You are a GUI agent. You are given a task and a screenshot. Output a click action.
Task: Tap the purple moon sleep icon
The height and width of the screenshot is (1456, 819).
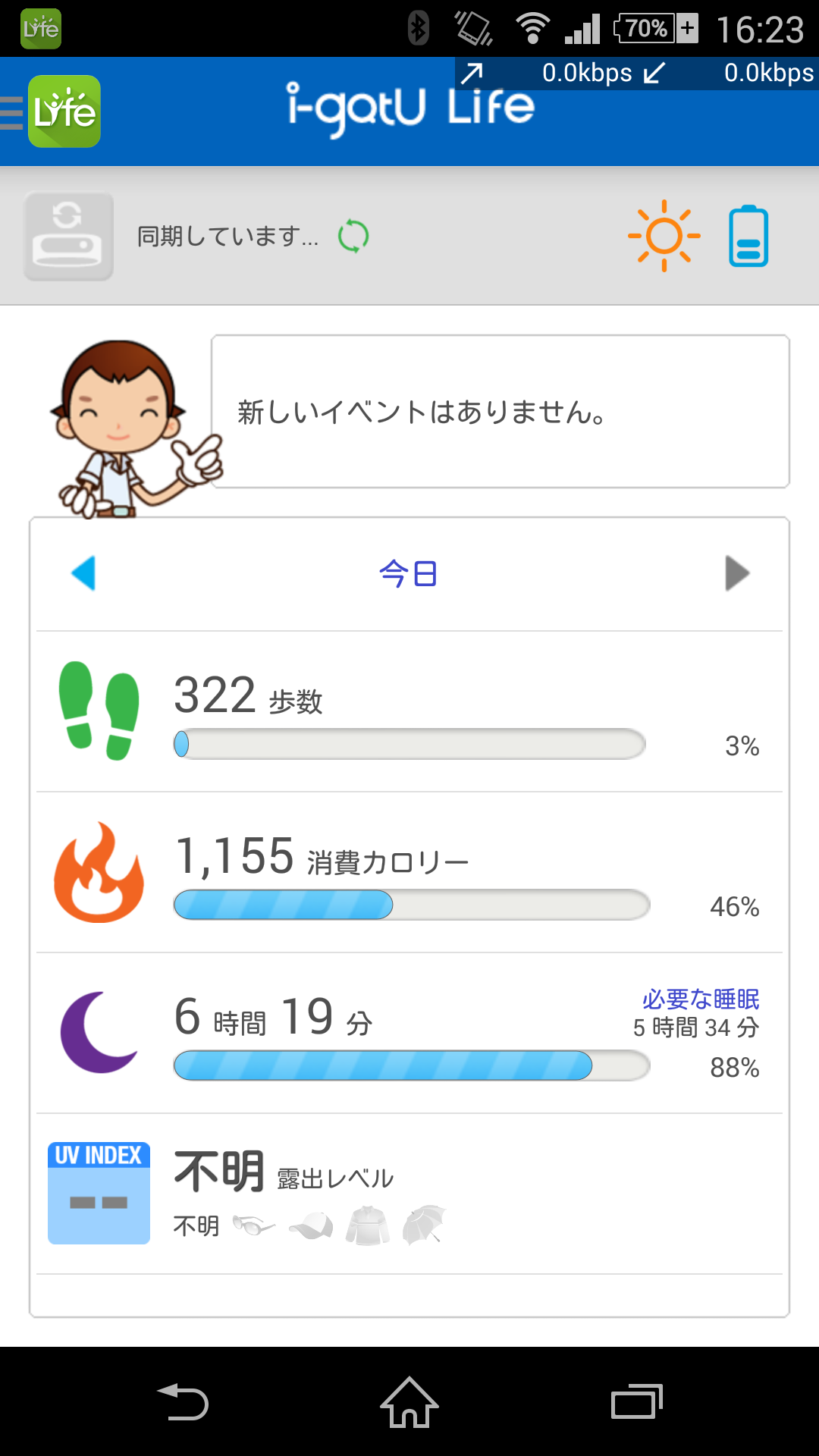click(x=99, y=1032)
